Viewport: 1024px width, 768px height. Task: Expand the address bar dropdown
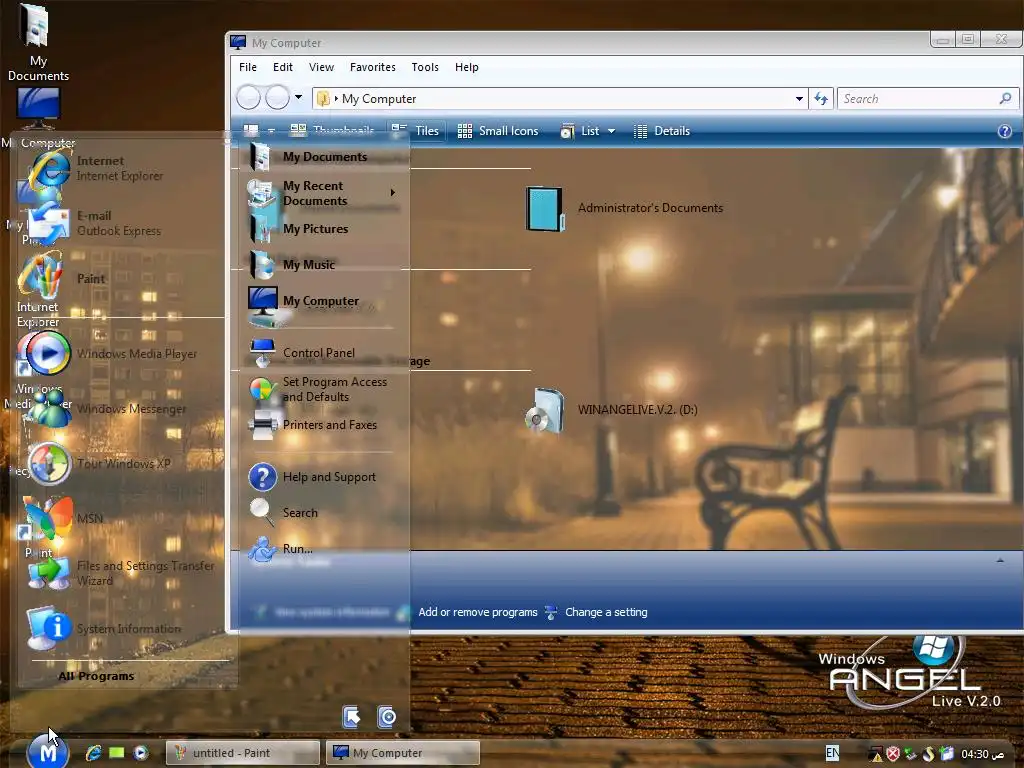799,99
